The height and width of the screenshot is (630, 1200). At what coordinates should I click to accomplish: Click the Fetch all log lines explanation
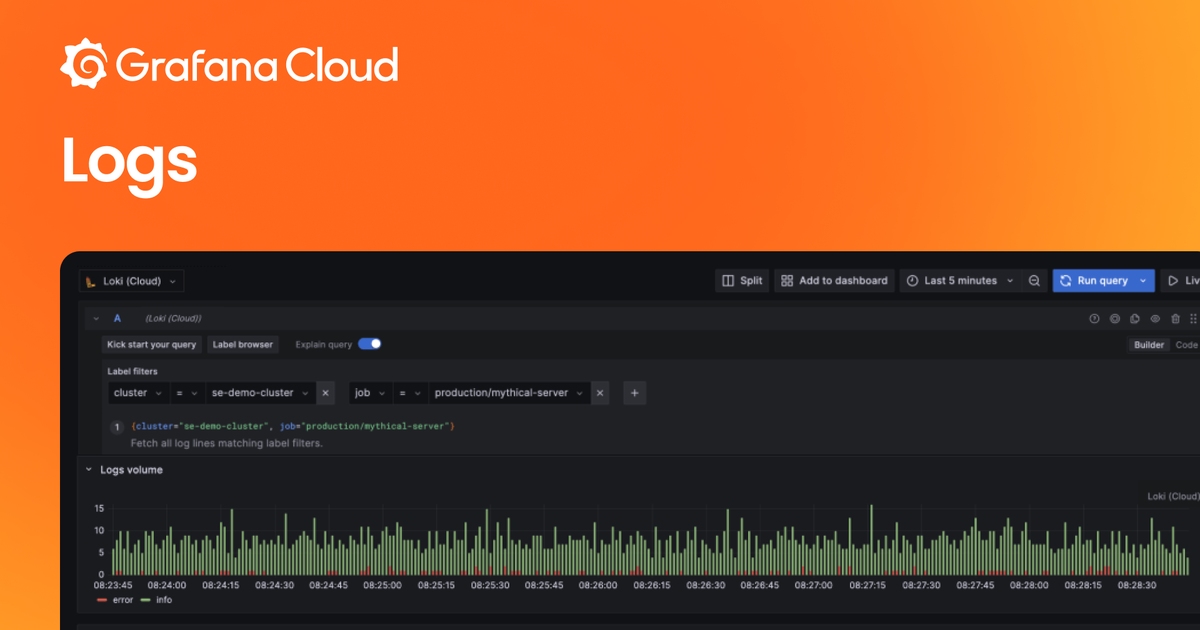point(227,442)
